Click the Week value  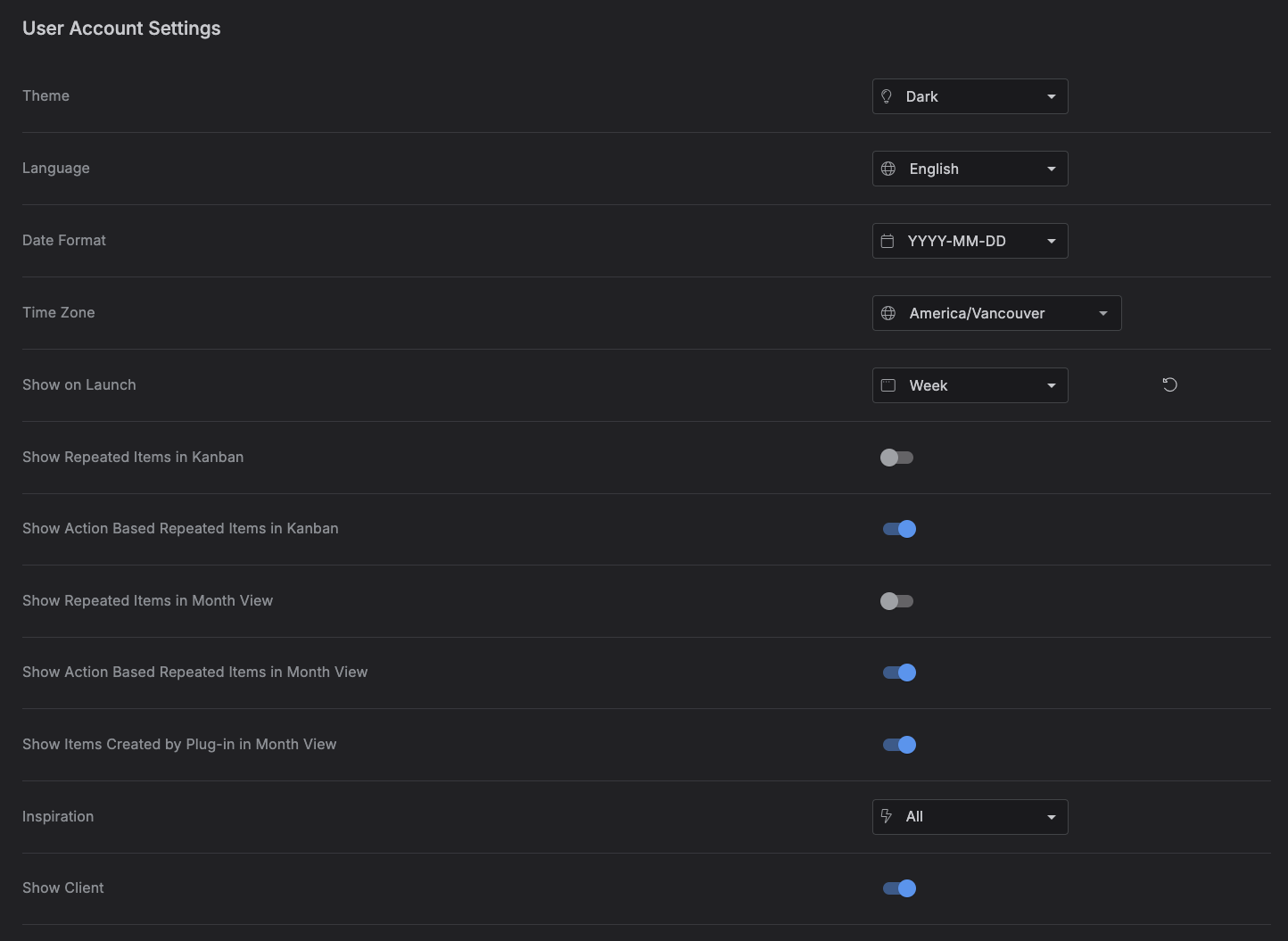929,385
